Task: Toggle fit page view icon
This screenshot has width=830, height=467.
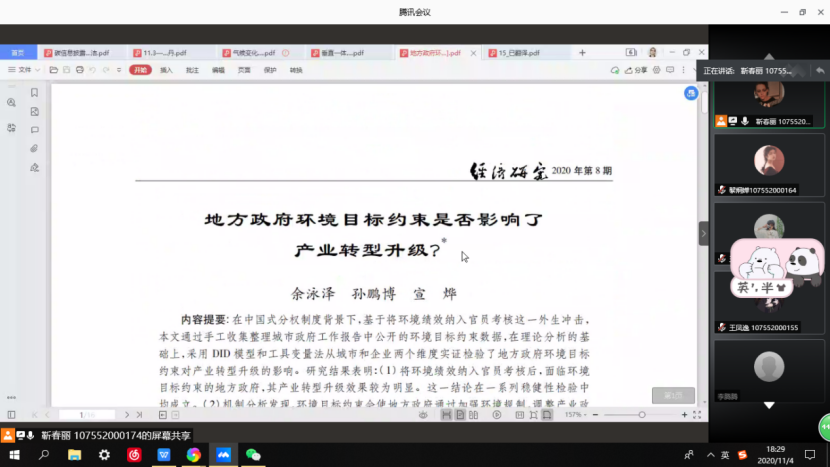Action: click(x=533, y=415)
